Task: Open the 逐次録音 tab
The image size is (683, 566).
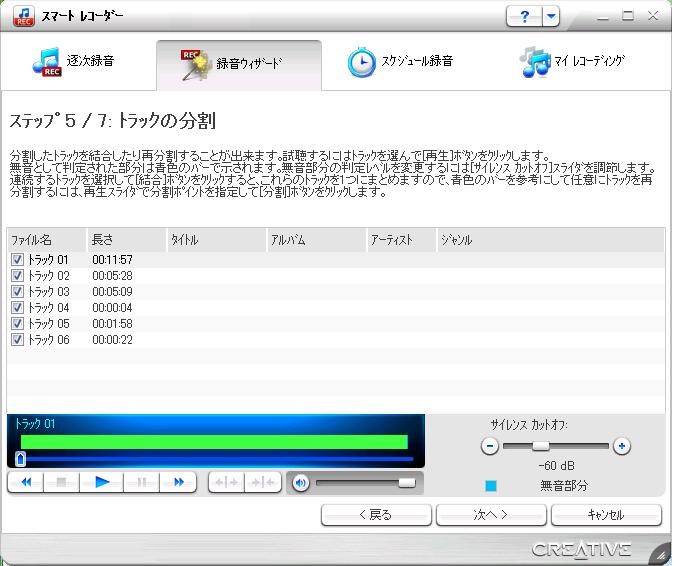Action: tap(75, 62)
